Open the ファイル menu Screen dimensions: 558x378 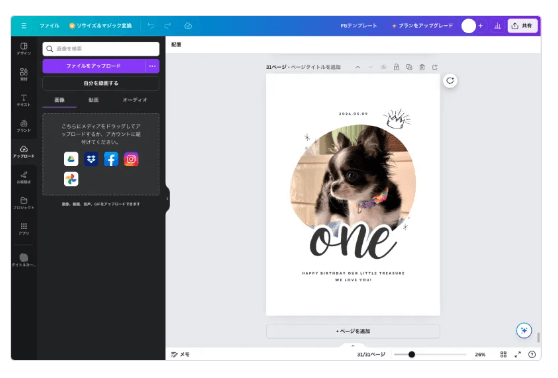(x=49, y=26)
